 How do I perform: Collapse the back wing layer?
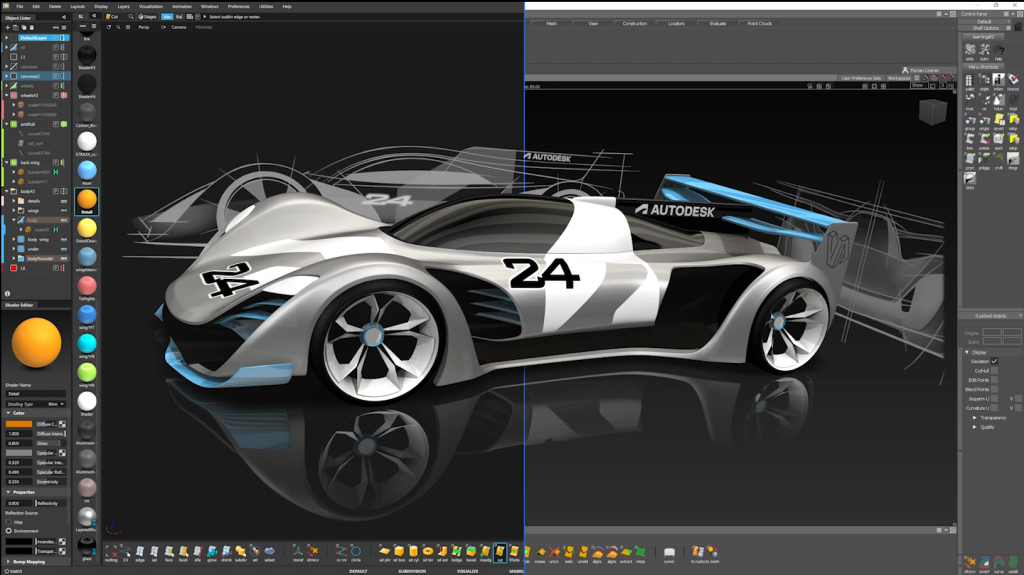click(7, 162)
